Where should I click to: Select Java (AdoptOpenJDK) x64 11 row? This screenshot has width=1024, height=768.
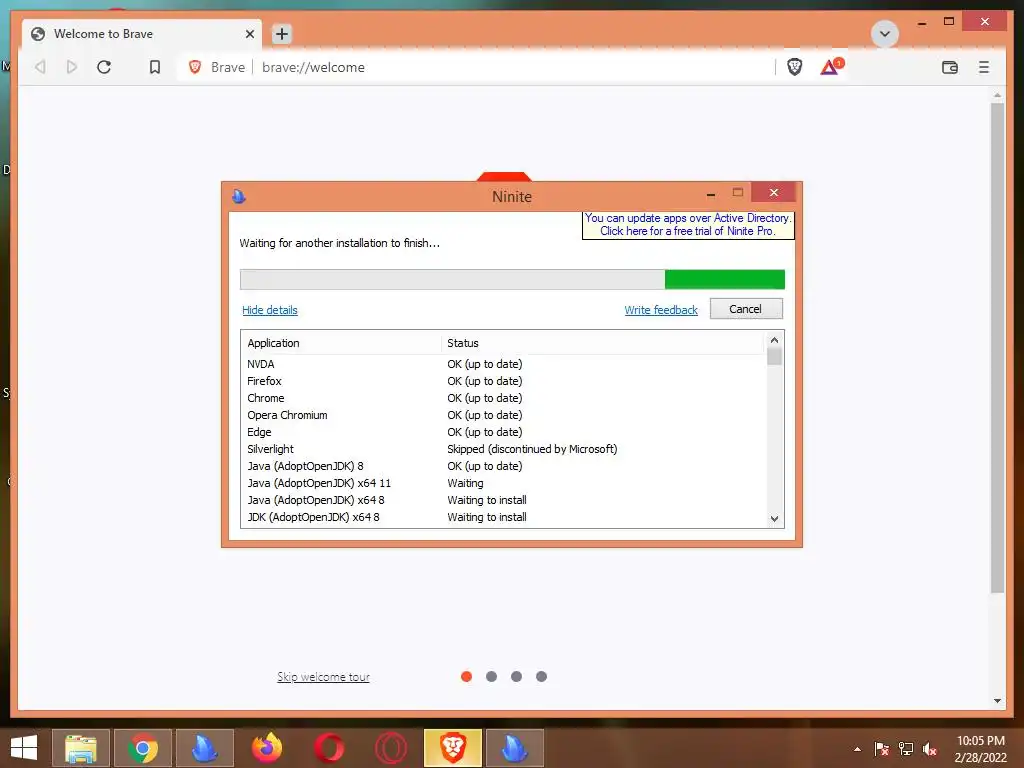tap(503, 483)
